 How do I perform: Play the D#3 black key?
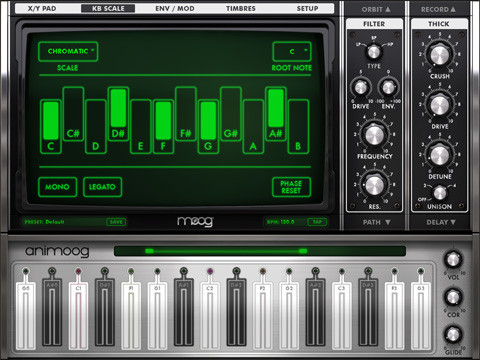click(x=368, y=312)
